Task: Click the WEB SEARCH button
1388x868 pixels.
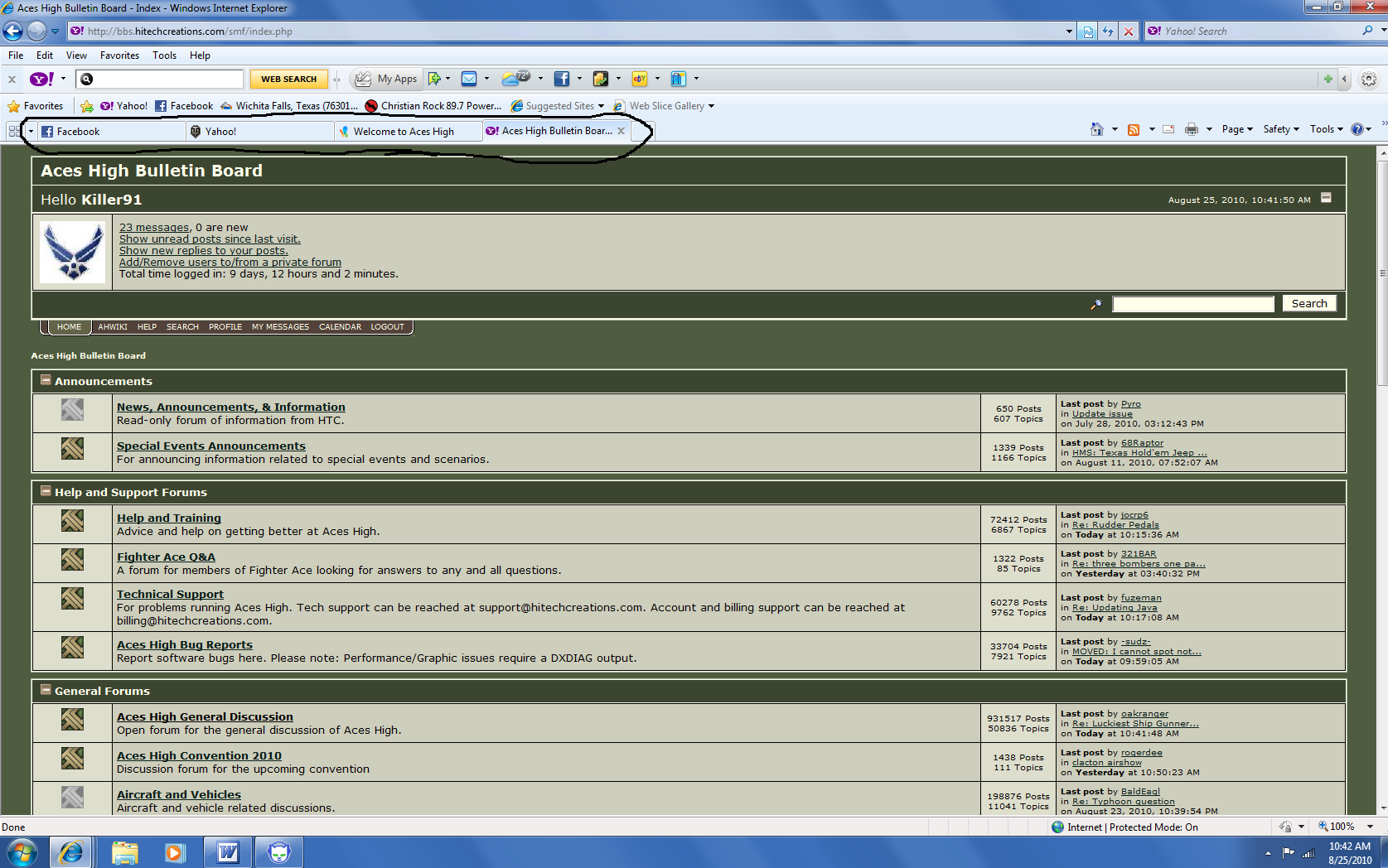Action: [x=288, y=79]
